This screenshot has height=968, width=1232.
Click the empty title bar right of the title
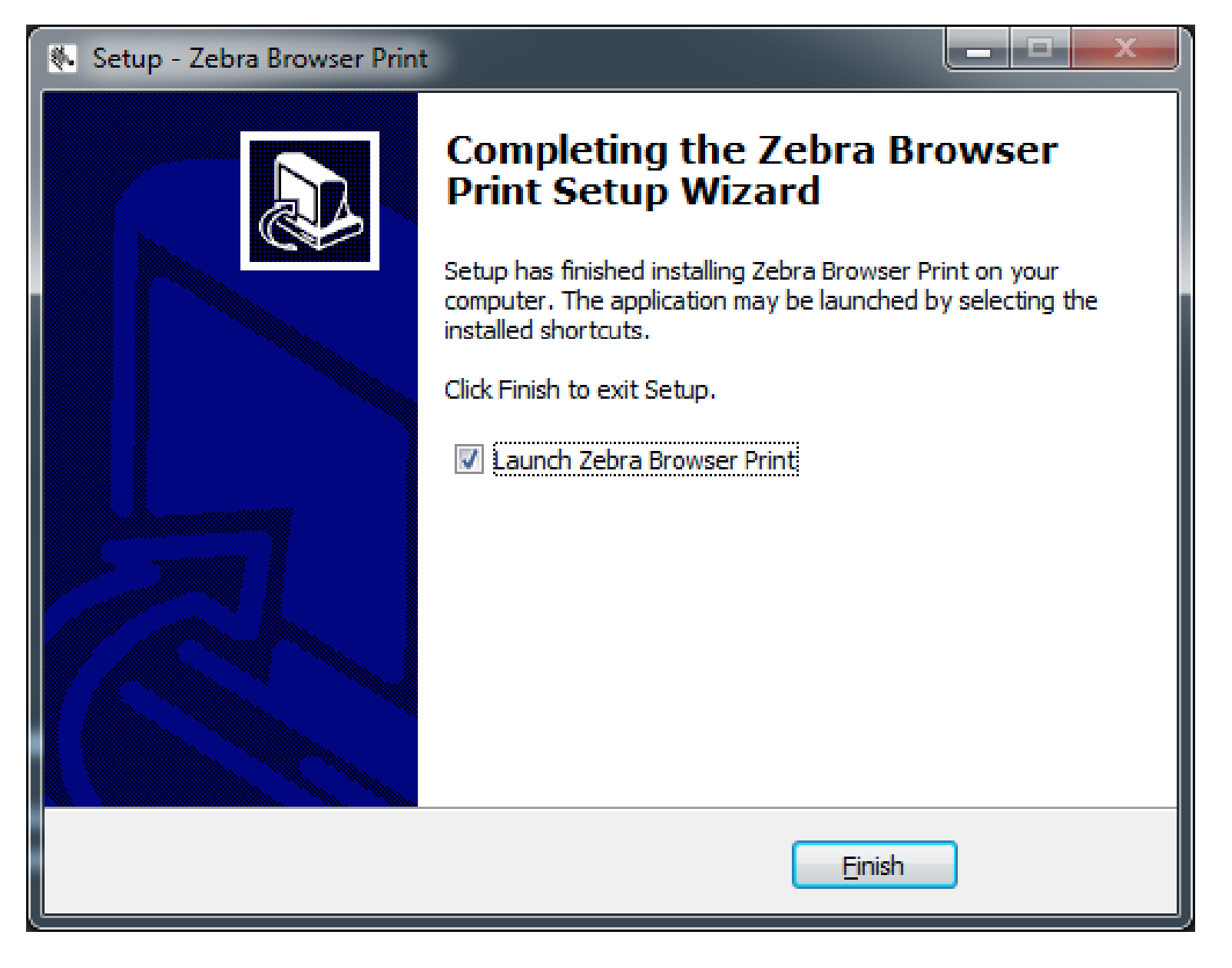pos(684,58)
